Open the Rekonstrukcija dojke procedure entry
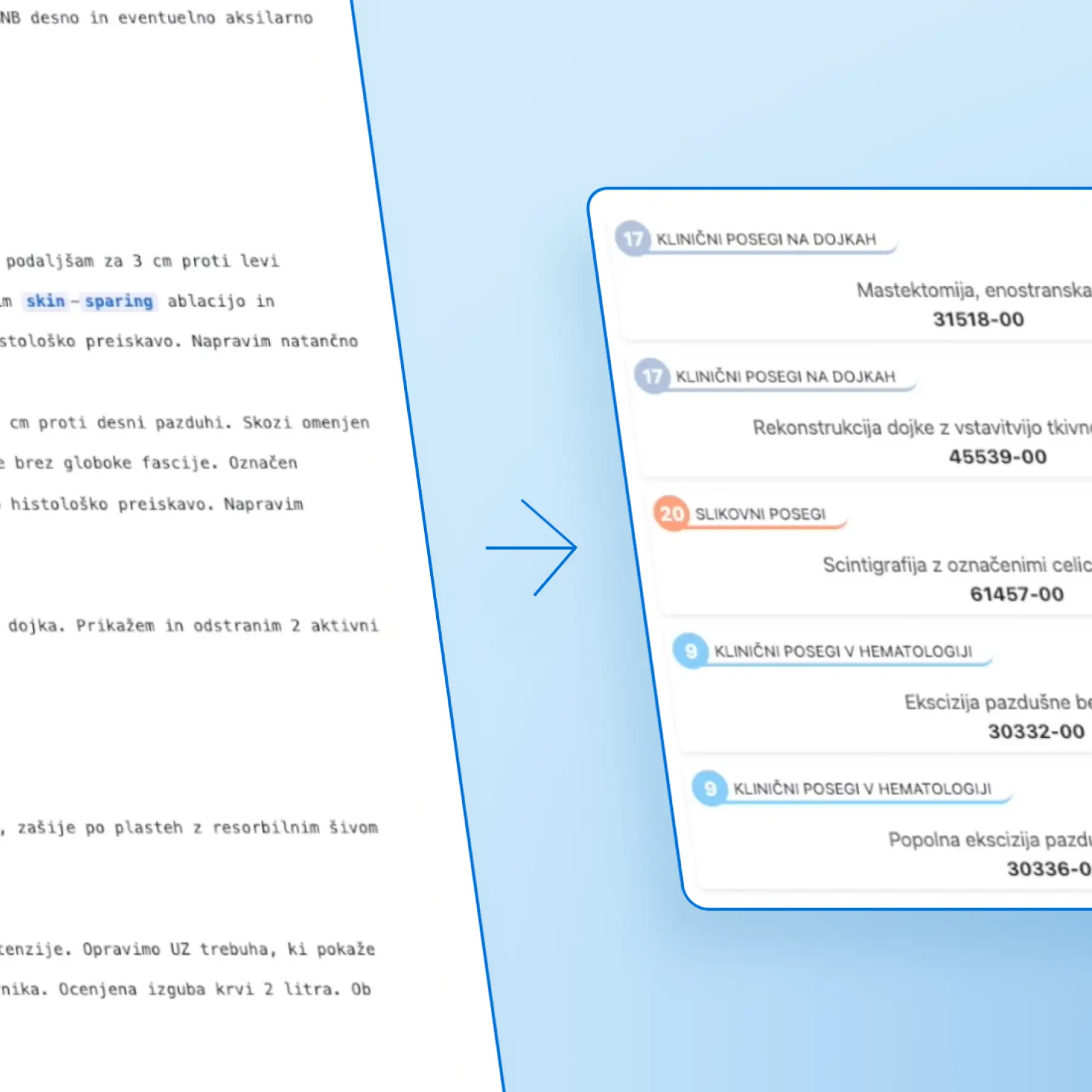The height and width of the screenshot is (1092, 1092). click(922, 428)
